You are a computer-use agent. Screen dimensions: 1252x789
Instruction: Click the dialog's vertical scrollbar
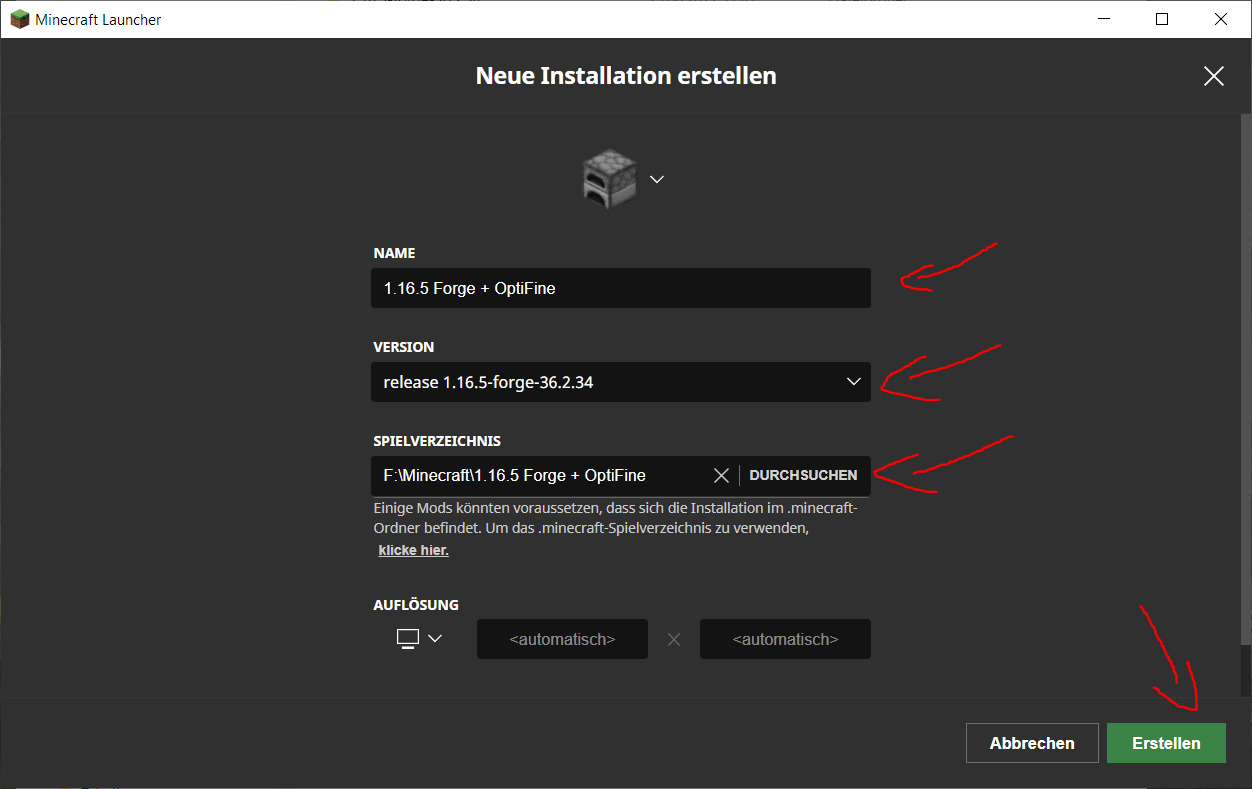click(x=1245, y=380)
